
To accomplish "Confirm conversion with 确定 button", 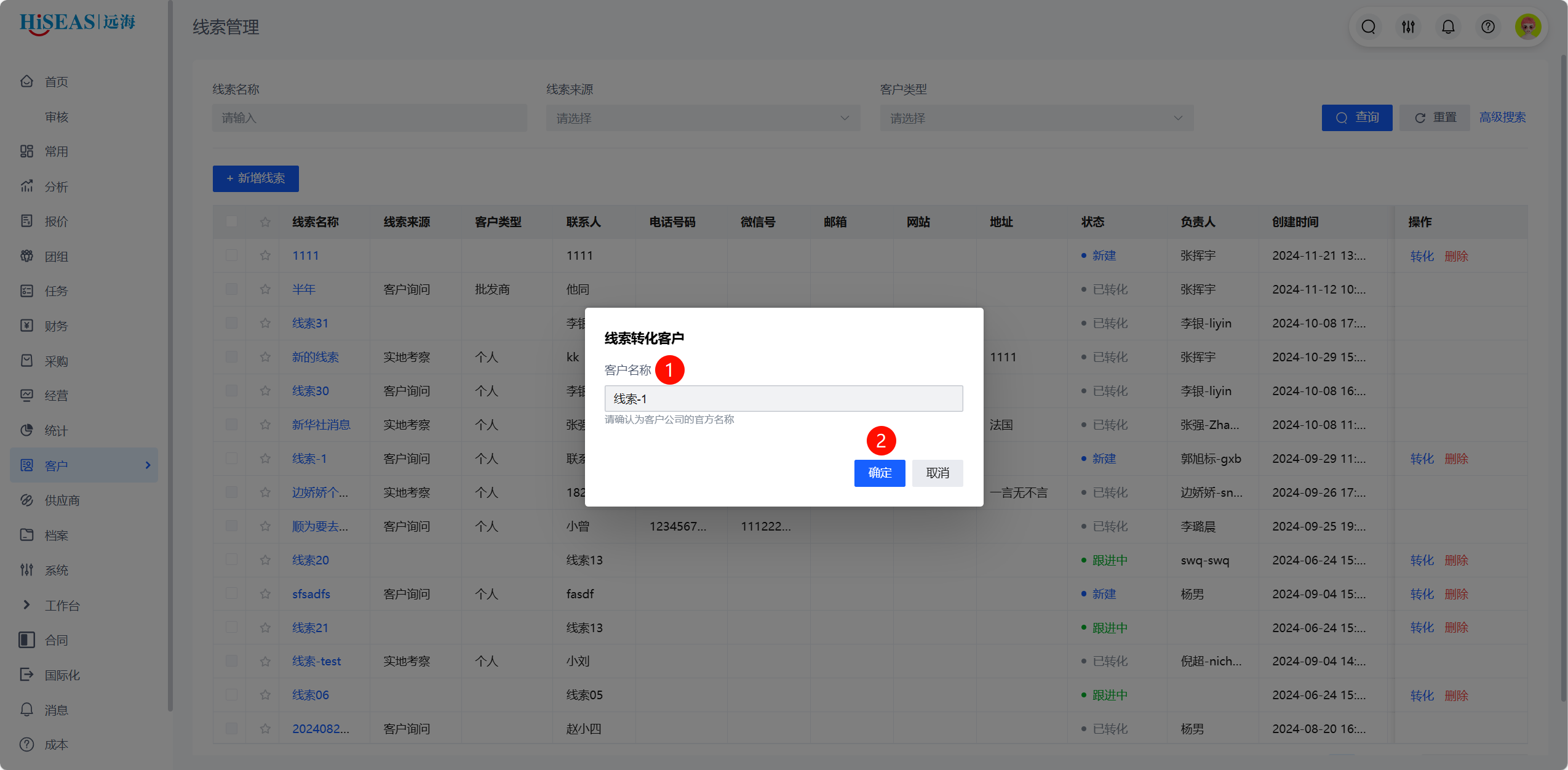I will (x=880, y=473).
